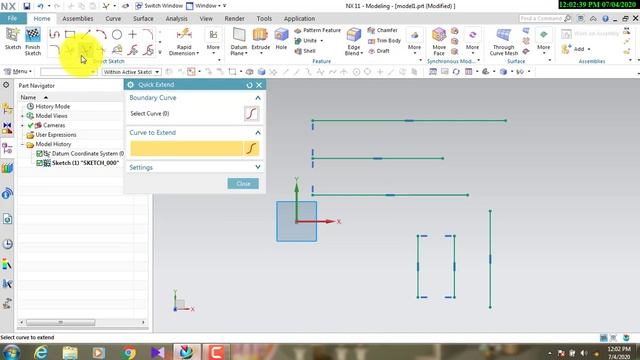640x360 pixels.
Task: Click the Datum Plane icon
Action: tap(239, 35)
